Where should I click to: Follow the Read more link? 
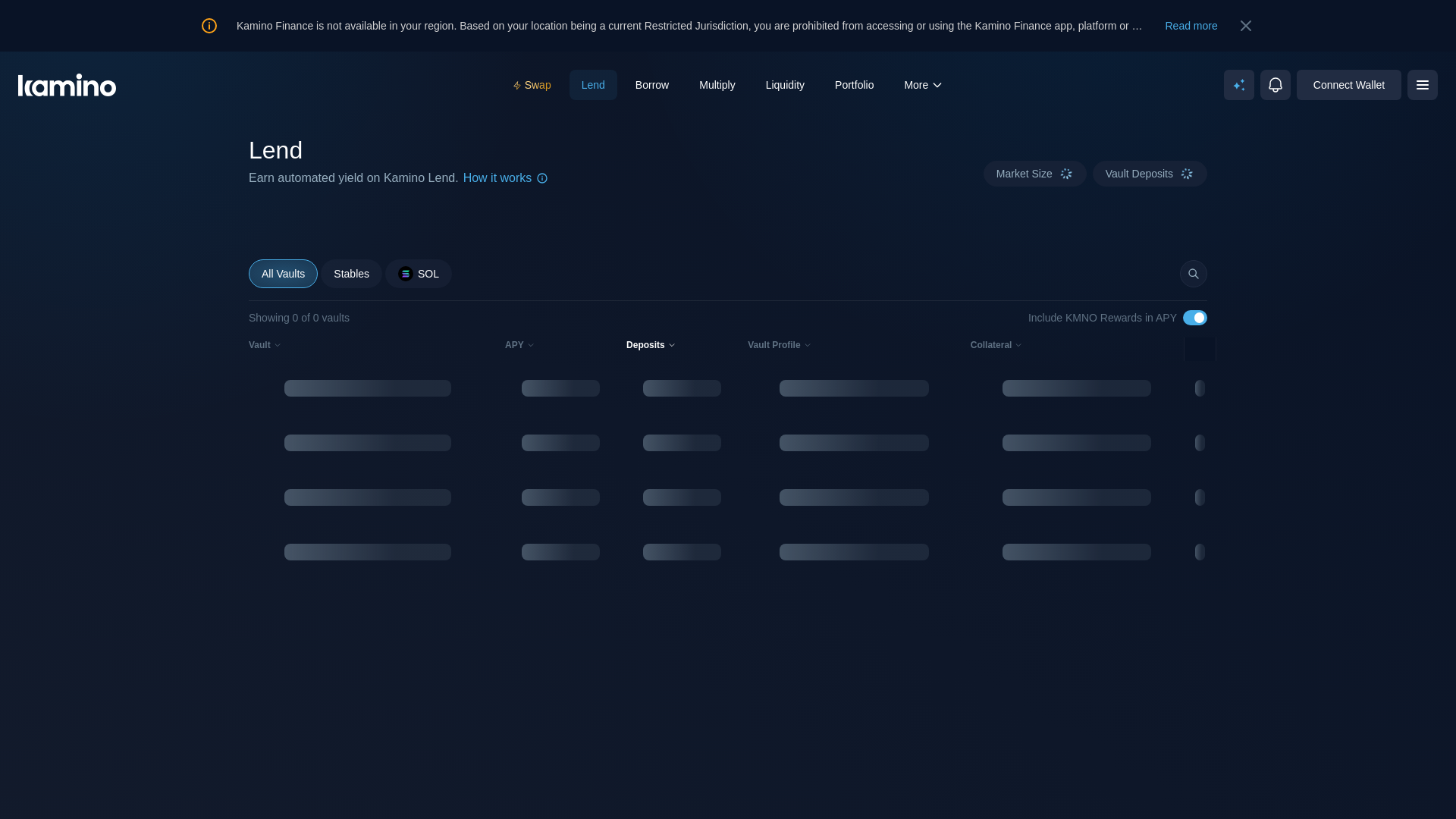(1191, 26)
